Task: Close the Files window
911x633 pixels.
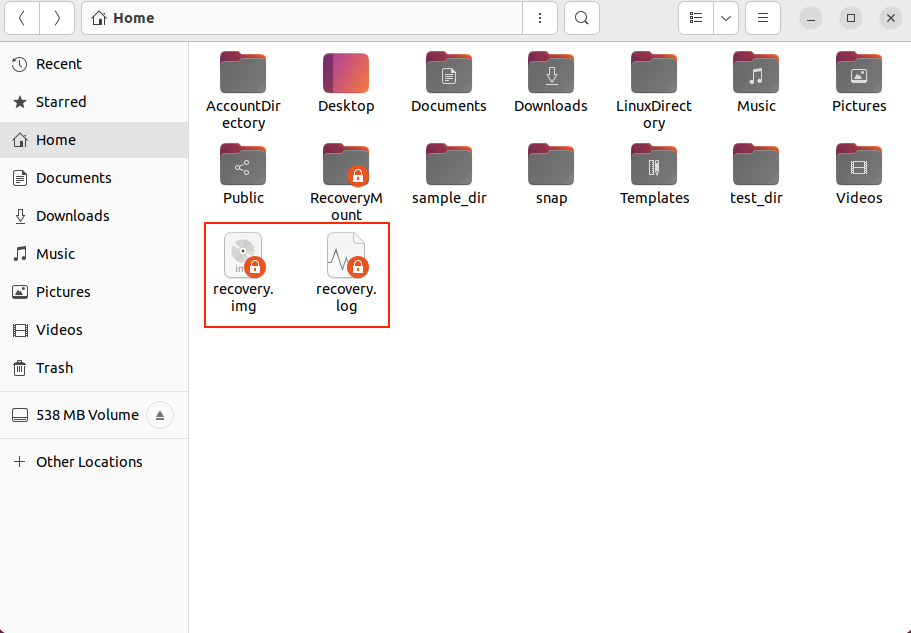Action: pyautogui.click(x=891, y=19)
